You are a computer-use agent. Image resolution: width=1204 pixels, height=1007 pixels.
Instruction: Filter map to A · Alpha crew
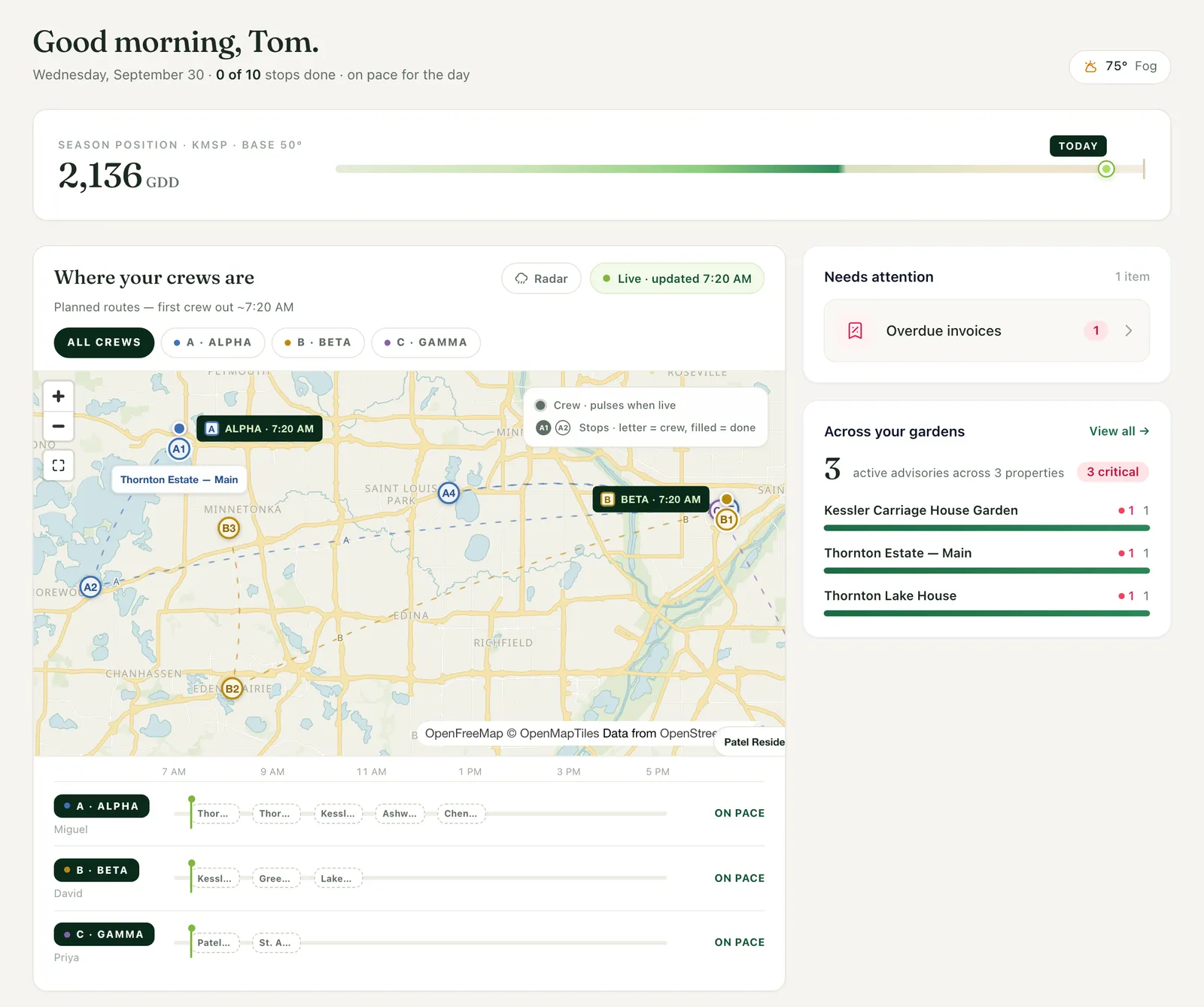[213, 342]
